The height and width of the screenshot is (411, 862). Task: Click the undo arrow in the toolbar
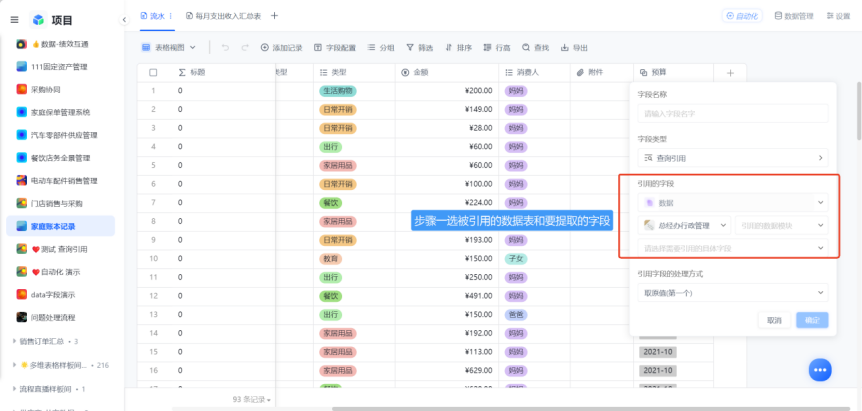[225, 48]
